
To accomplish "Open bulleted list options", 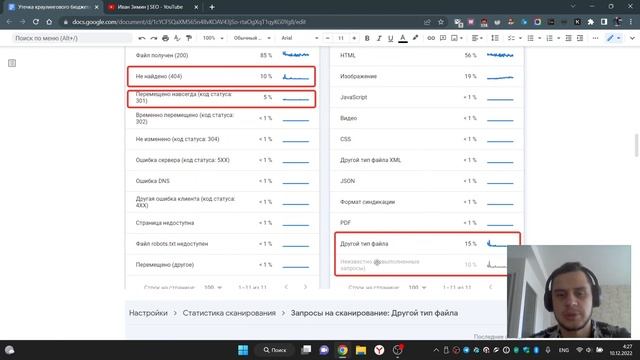I will 534,38.
